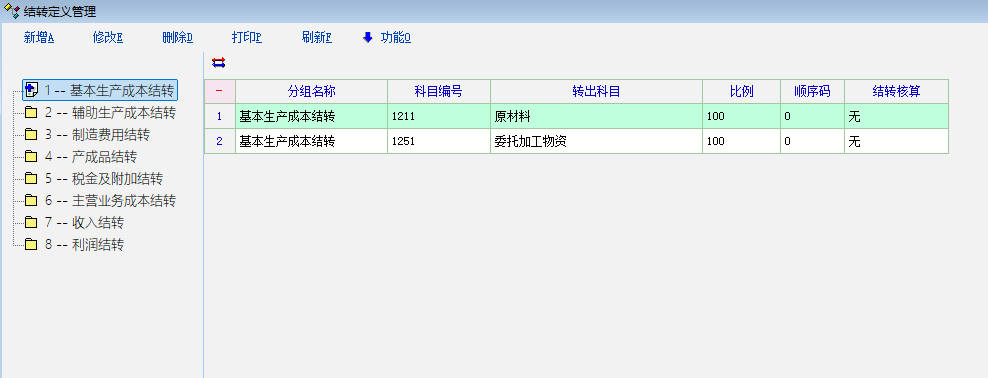Click the folder icon for 主营业务成本结转
This screenshot has height=378, width=988.
click(x=31, y=201)
